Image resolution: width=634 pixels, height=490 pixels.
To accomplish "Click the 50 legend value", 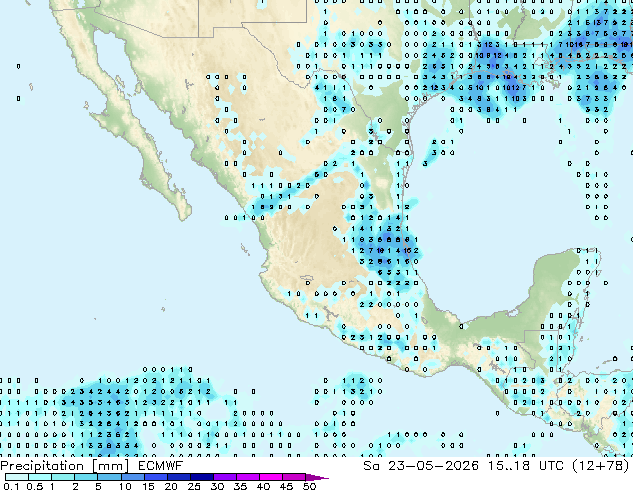I will [x=309, y=486].
